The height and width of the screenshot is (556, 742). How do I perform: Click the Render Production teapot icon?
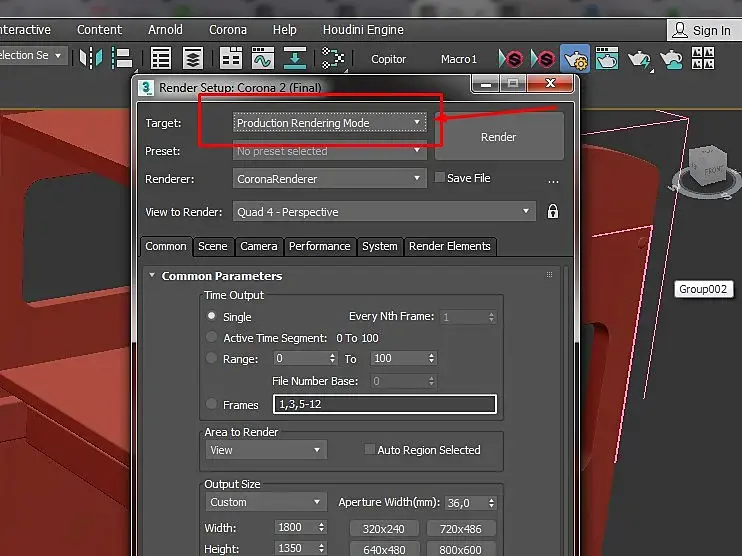(639, 60)
